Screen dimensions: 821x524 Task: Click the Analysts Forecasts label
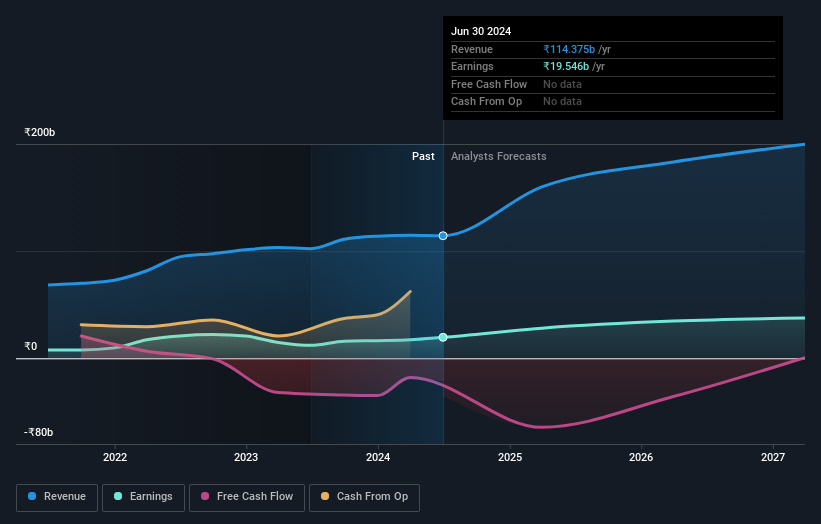point(498,157)
